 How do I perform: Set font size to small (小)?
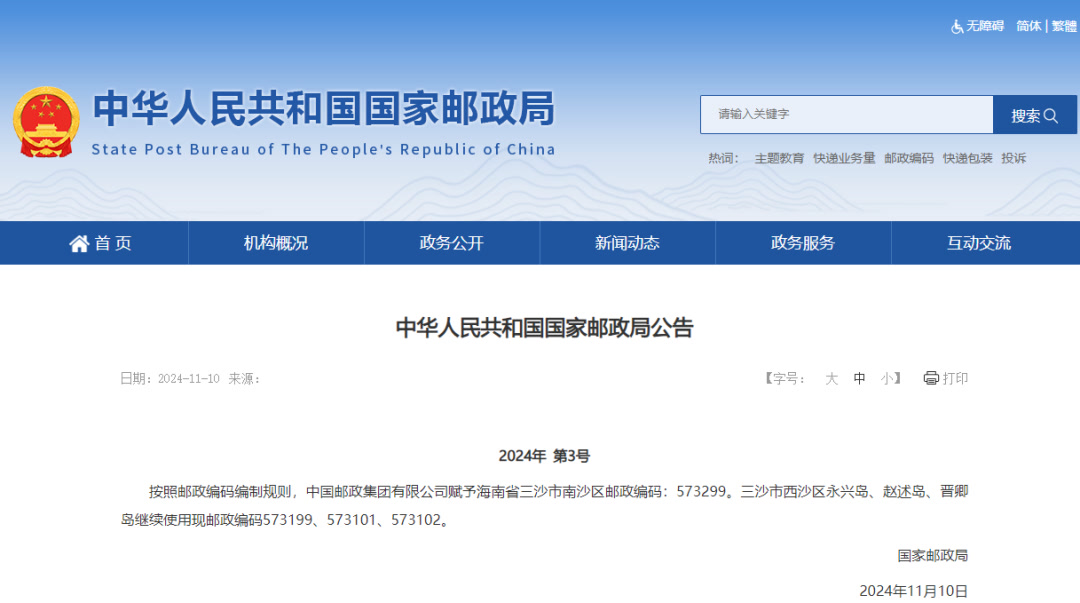887,379
